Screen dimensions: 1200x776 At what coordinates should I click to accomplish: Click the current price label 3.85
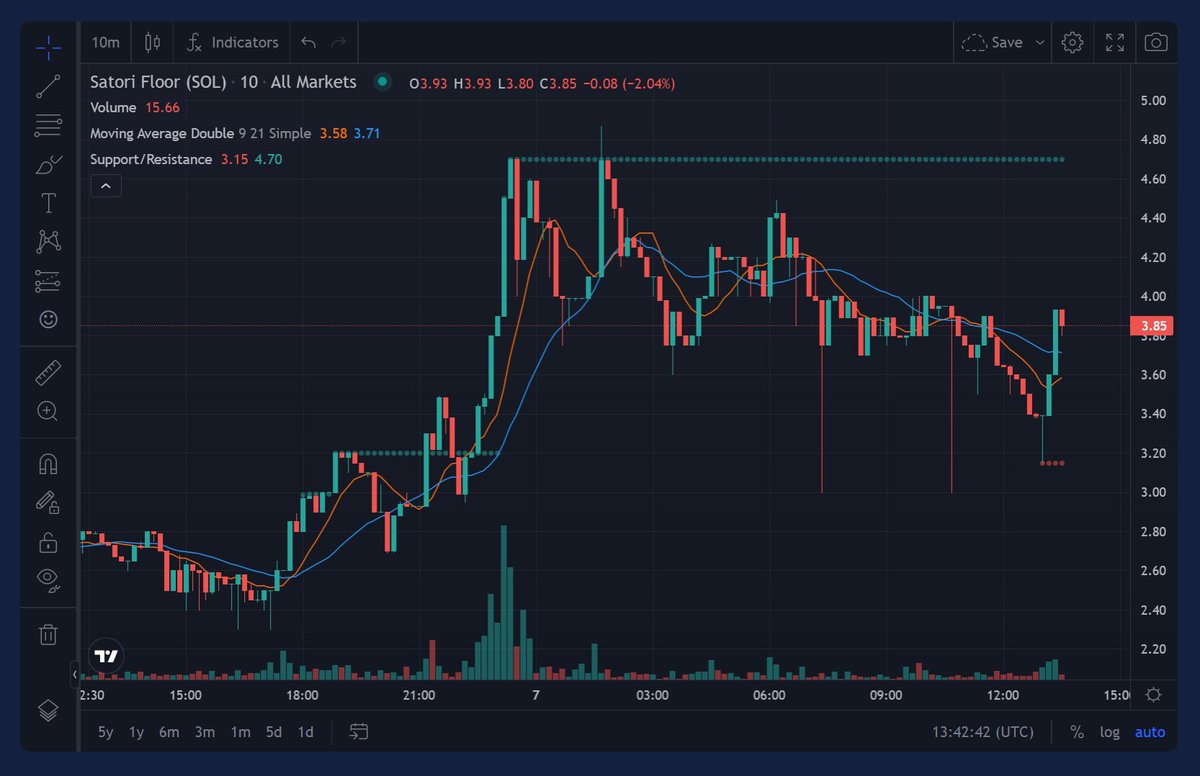[1152, 325]
